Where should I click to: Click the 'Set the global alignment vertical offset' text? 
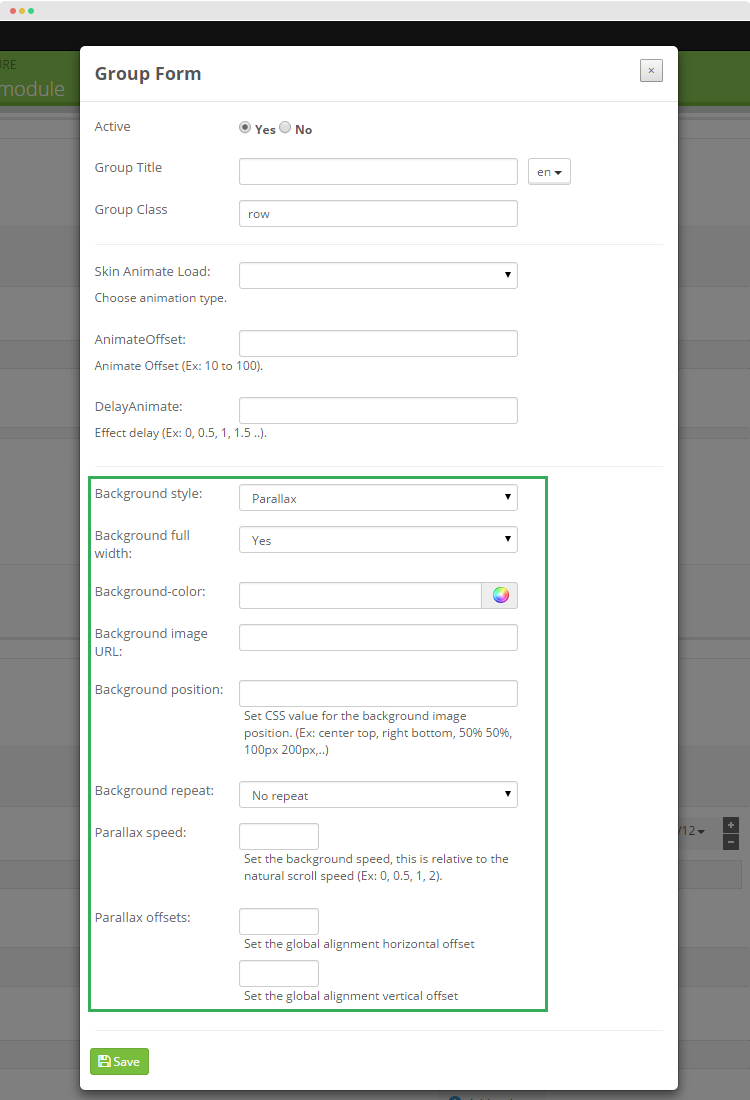click(x=351, y=996)
